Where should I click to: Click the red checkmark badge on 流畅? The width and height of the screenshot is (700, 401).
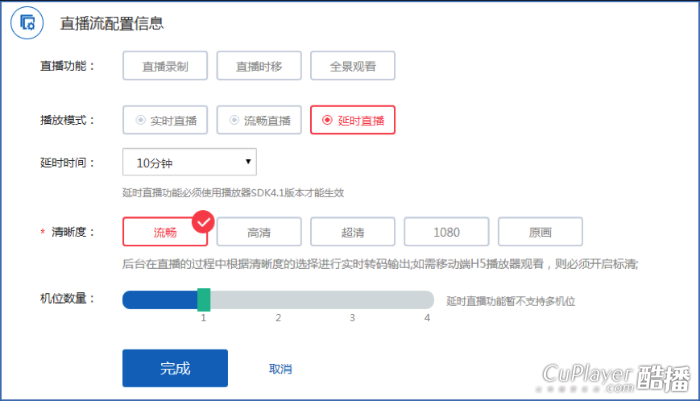203,220
